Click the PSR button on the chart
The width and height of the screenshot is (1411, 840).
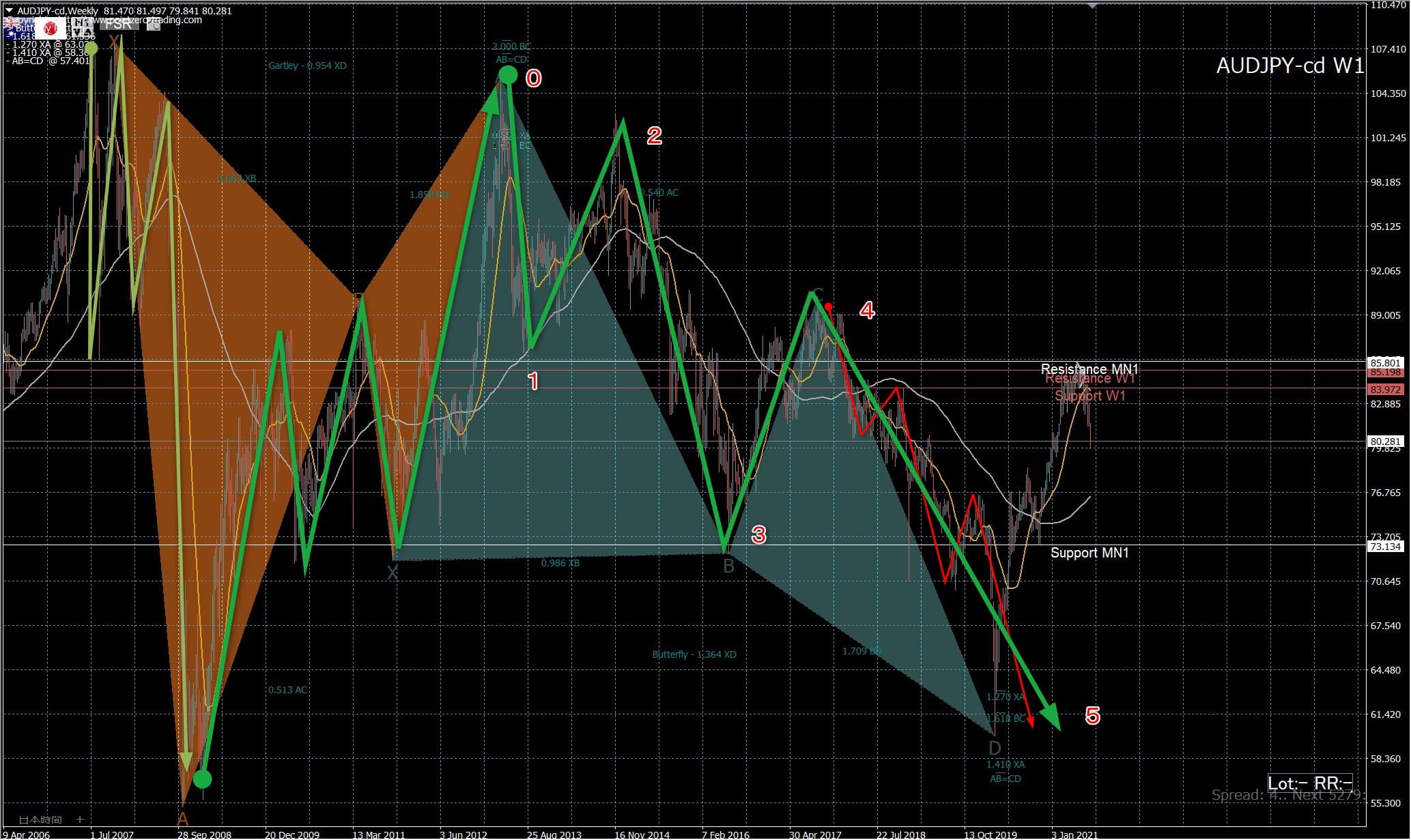tap(119, 25)
